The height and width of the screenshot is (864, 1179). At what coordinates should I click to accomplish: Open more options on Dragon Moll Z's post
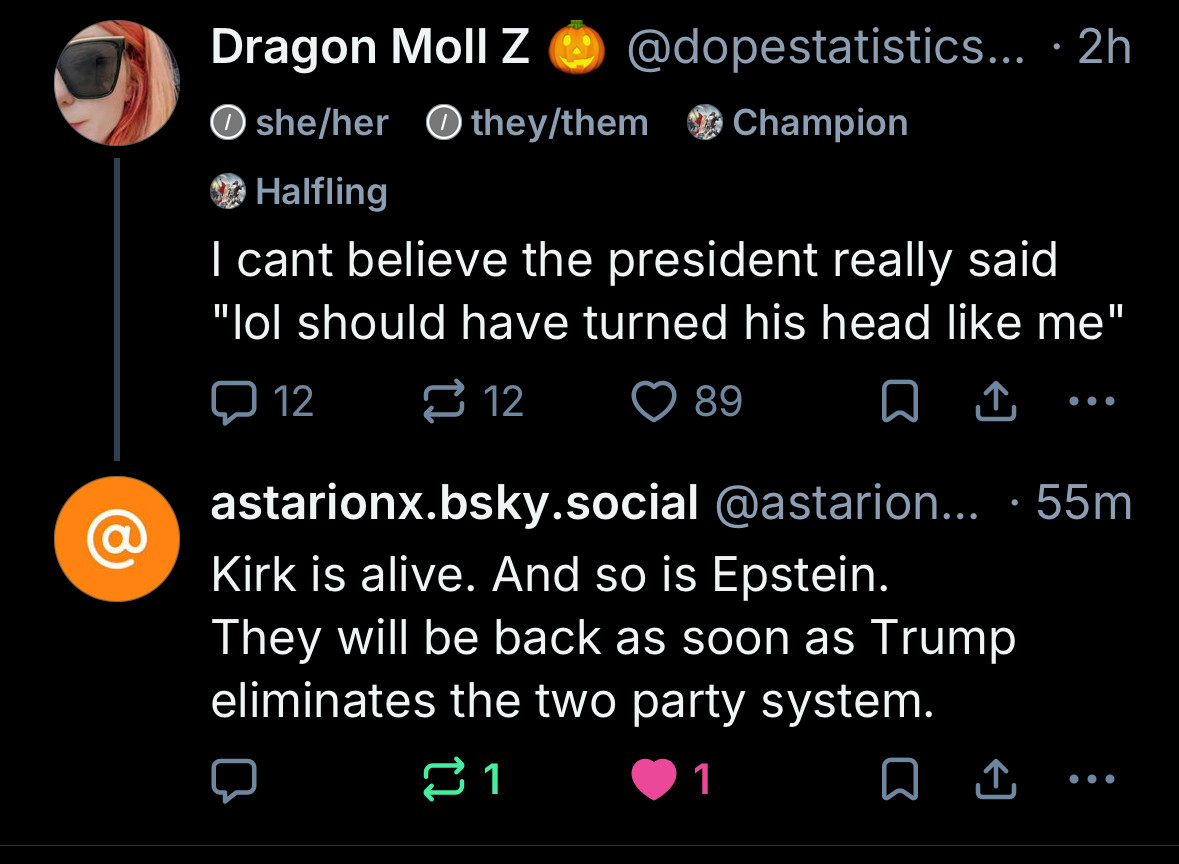click(x=1089, y=402)
